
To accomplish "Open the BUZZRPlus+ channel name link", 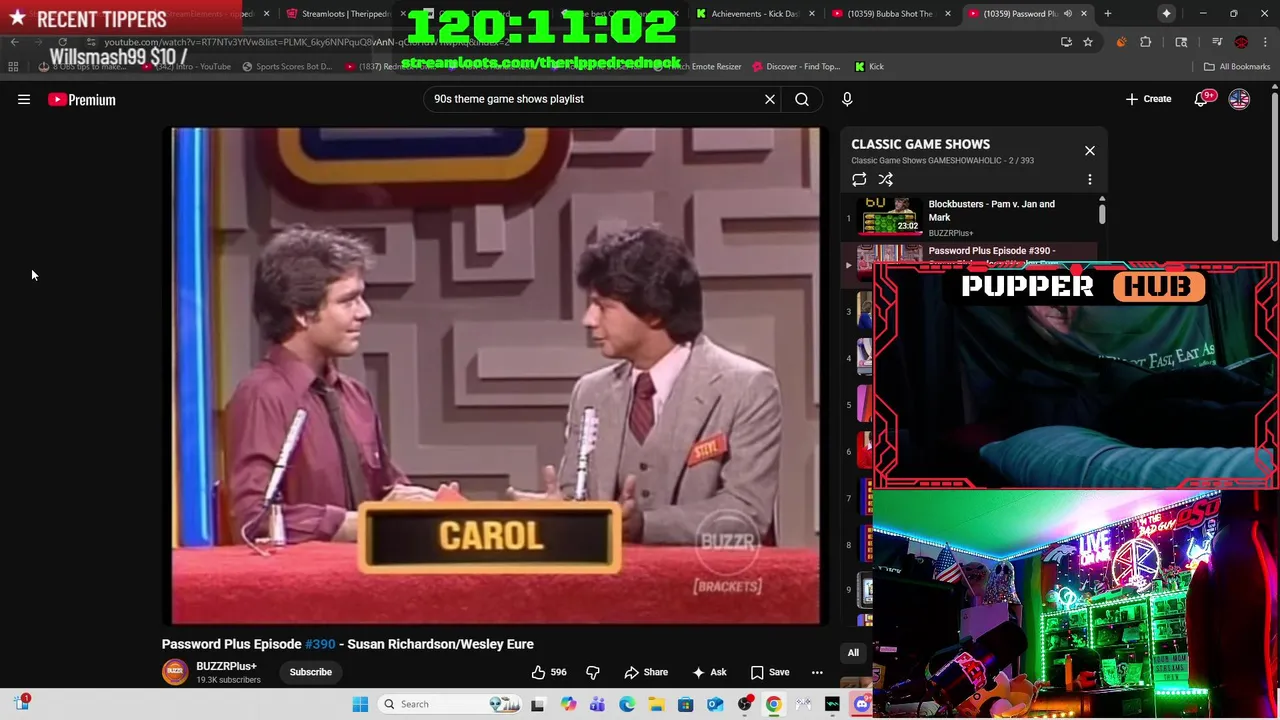I will tap(226, 666).
